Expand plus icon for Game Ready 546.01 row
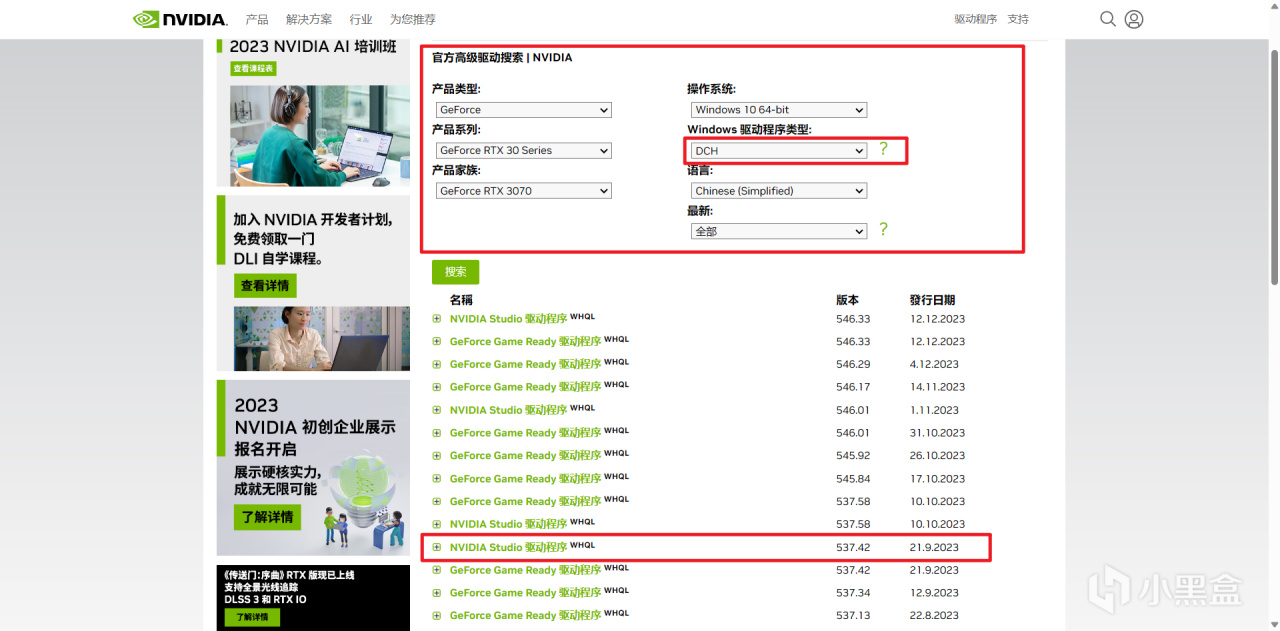 [437, 433]
